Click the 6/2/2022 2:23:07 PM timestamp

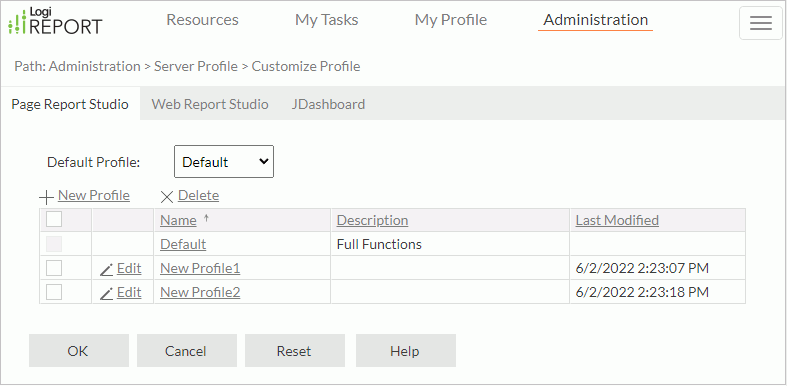[x=642, y=269]
